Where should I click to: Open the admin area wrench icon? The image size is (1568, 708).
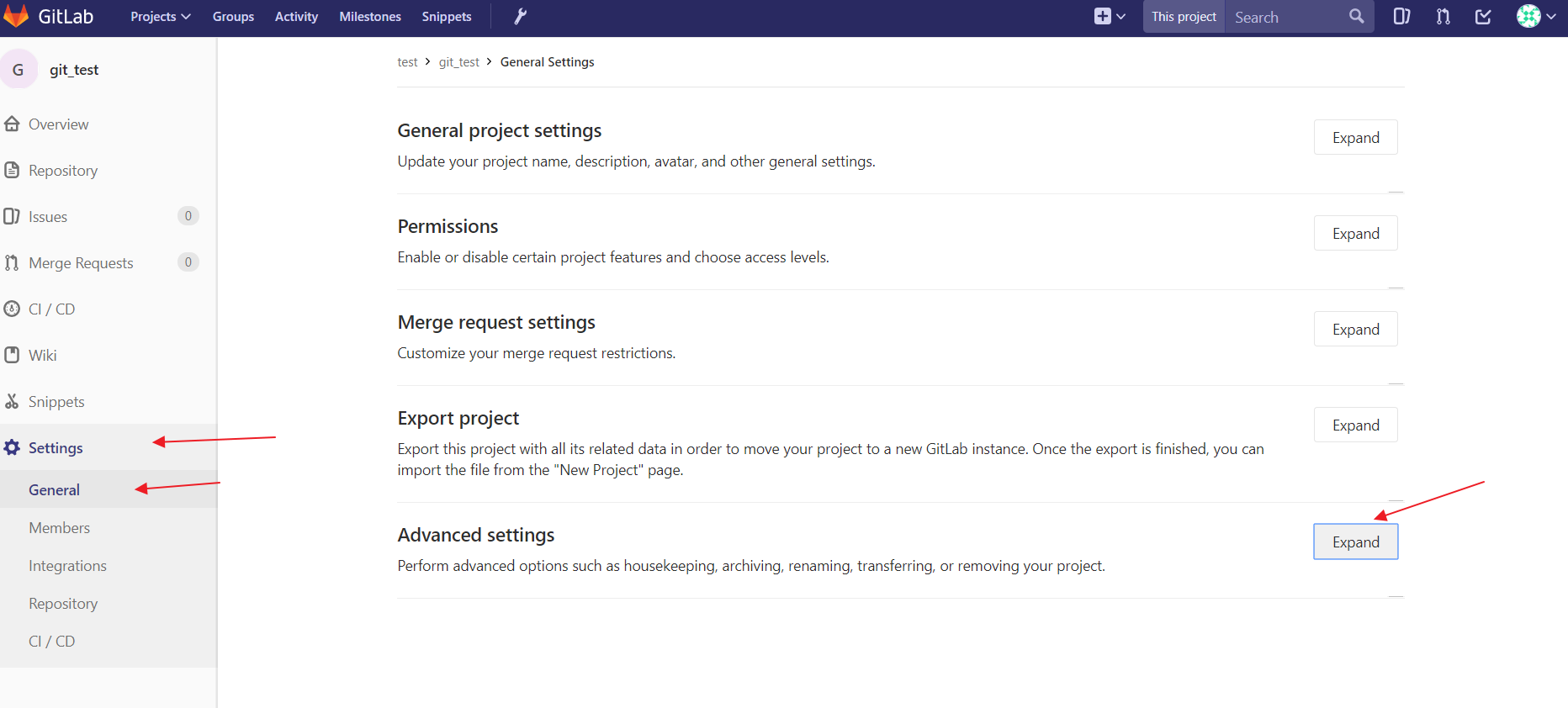click(521, 16)
